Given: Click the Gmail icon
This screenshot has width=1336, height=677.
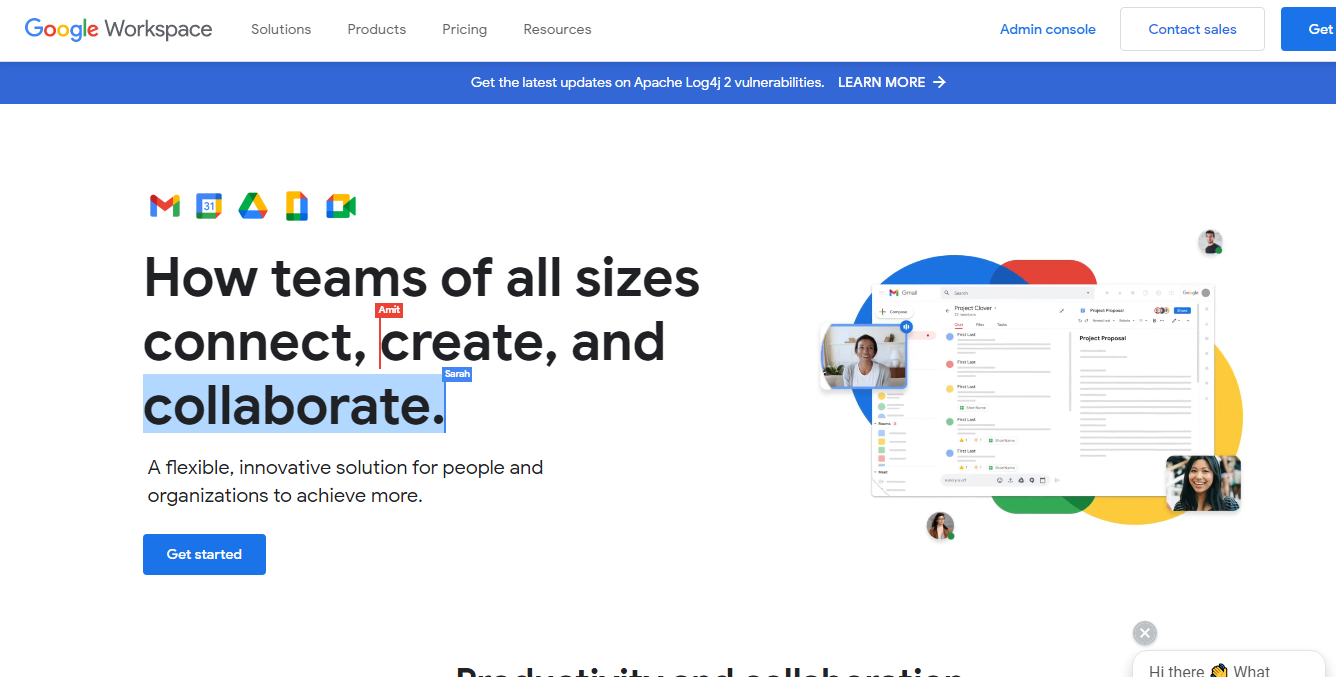Looking at the screenshot, I should [165, 206].
